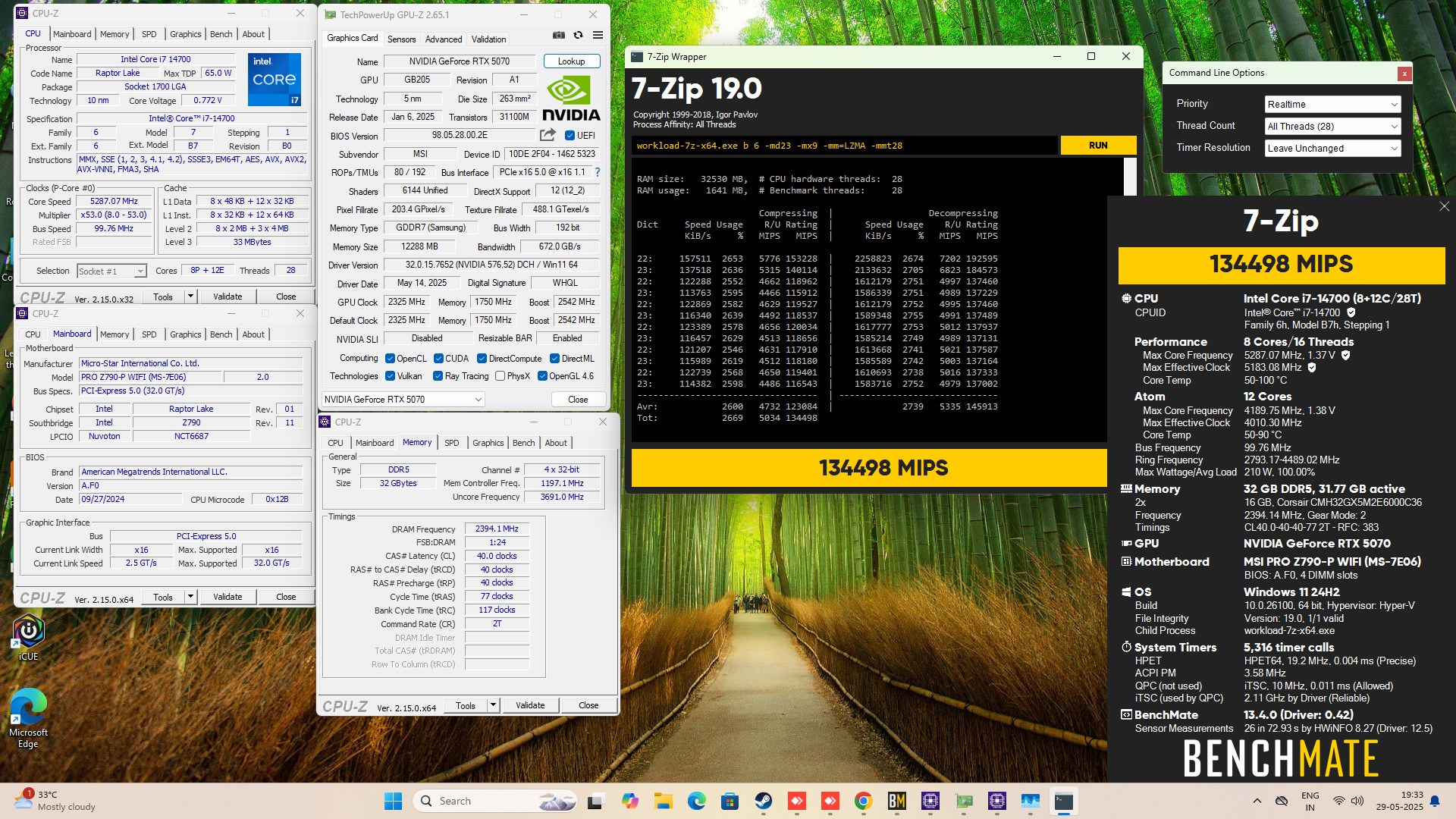Screen dimensions: 1456x819
Task: Close the Command Line Options panel
Action: pyautogui.click(x=1404, y=74)
